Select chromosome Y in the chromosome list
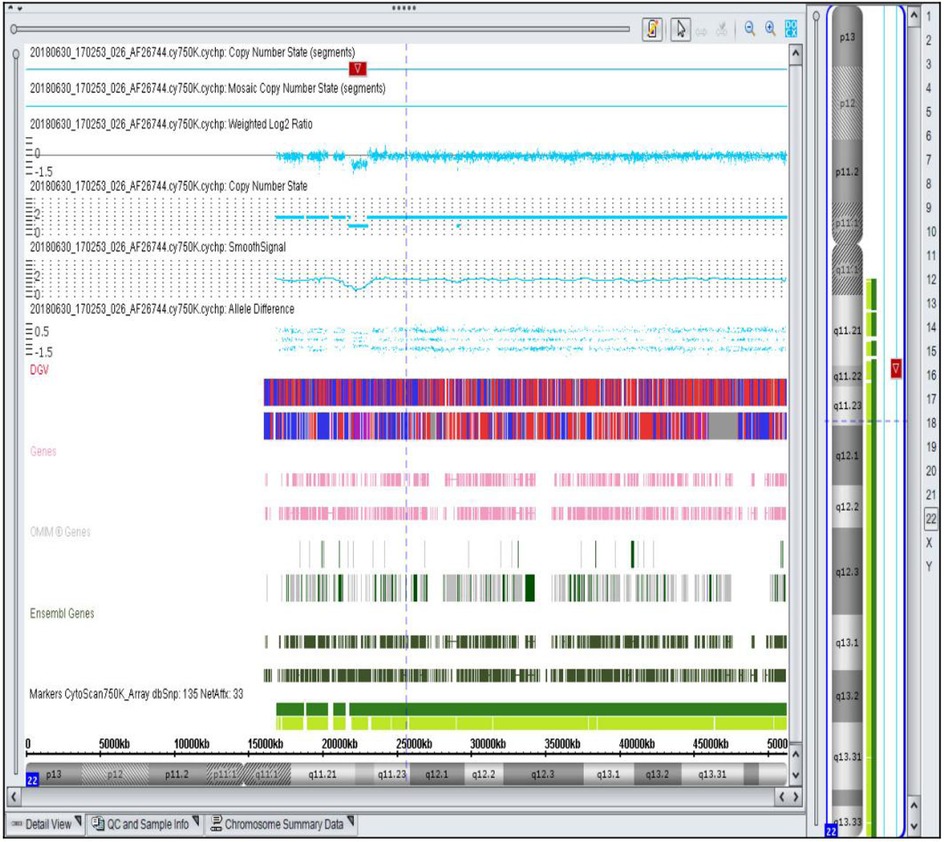The image size is (945, 842). (x=929, y=566)
